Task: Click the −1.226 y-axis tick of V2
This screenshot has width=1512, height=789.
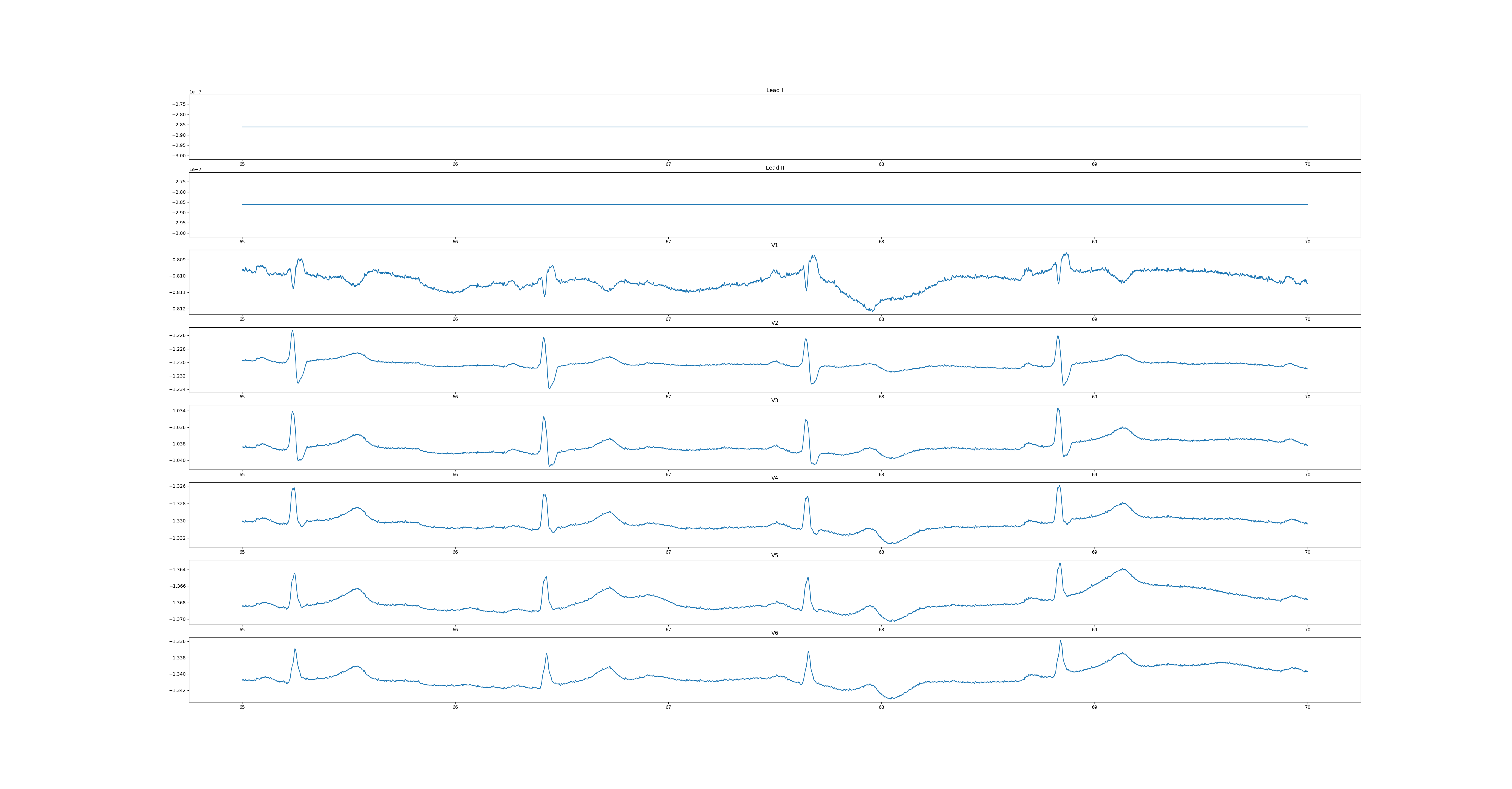Action: [x=178, y=336]
